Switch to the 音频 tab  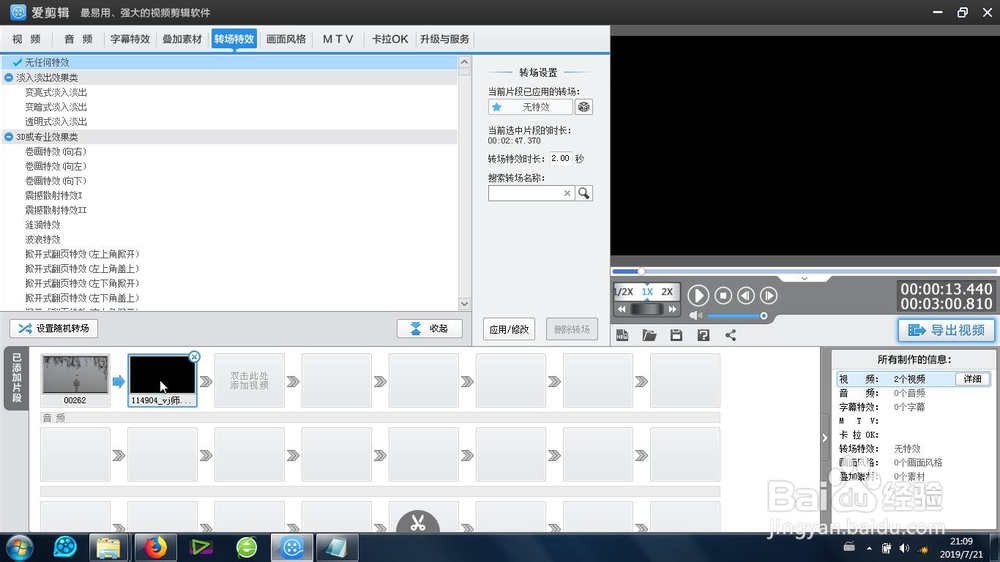coord(78,39)
